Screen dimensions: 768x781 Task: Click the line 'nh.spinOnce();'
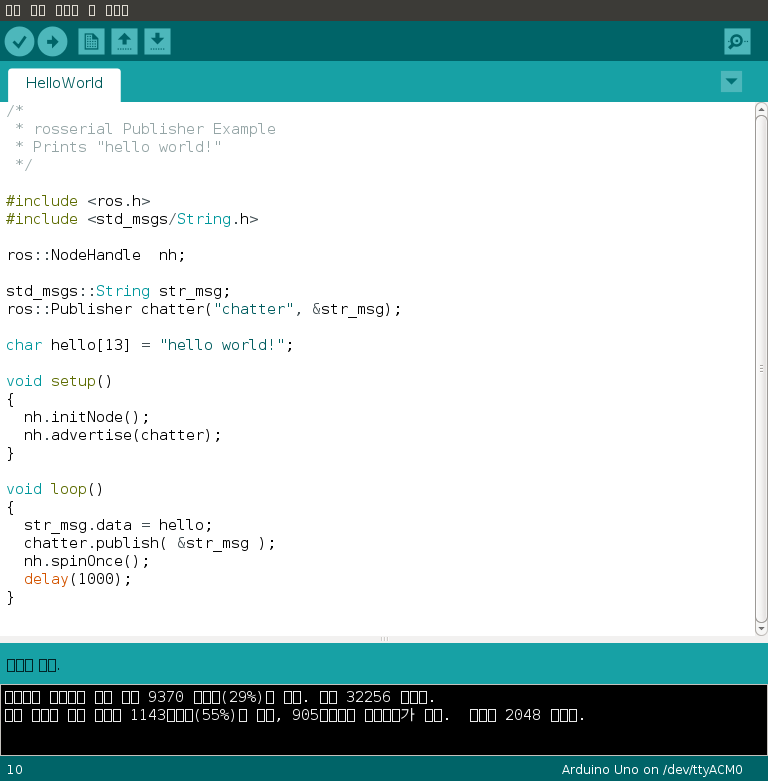click(x=86, y=561)
